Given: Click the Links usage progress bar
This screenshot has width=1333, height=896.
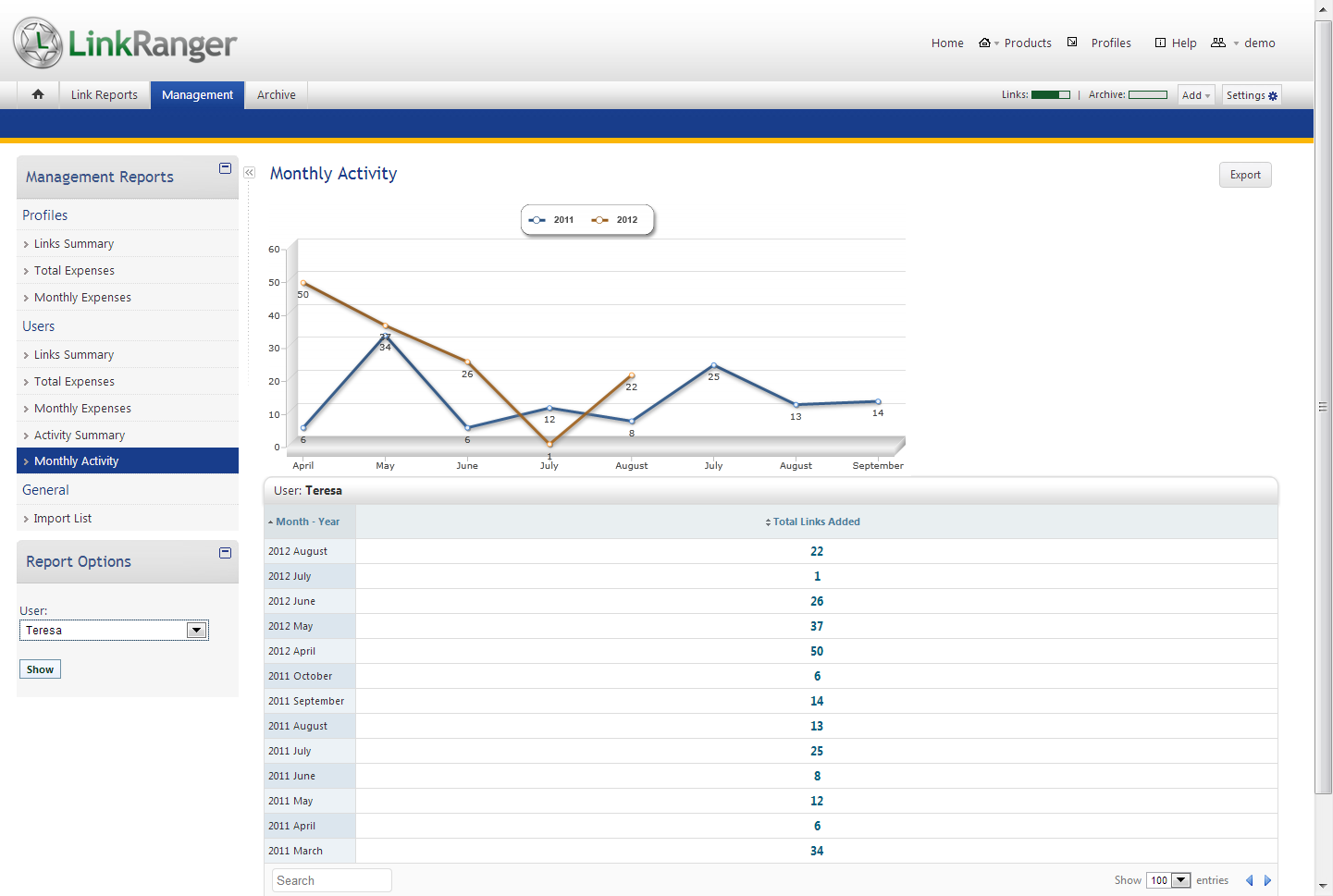Looking at the screenshot, I should [x=1051, y=95].
